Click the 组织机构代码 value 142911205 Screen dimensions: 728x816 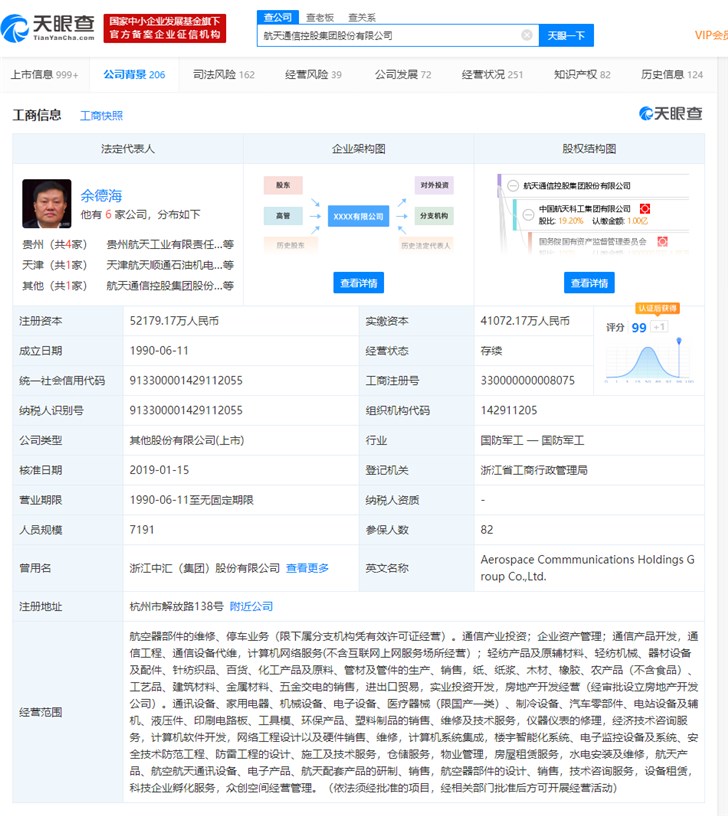point(508,410)
